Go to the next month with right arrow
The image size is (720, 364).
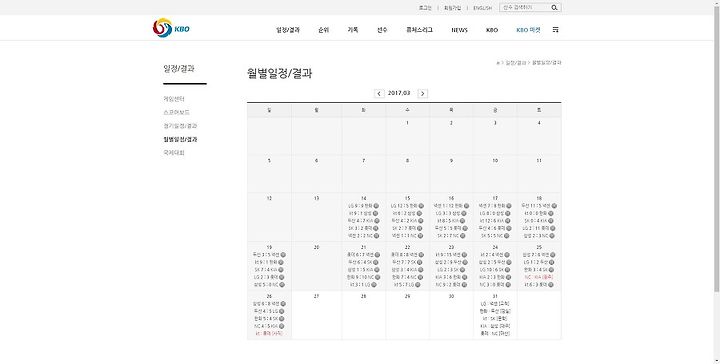422,93
